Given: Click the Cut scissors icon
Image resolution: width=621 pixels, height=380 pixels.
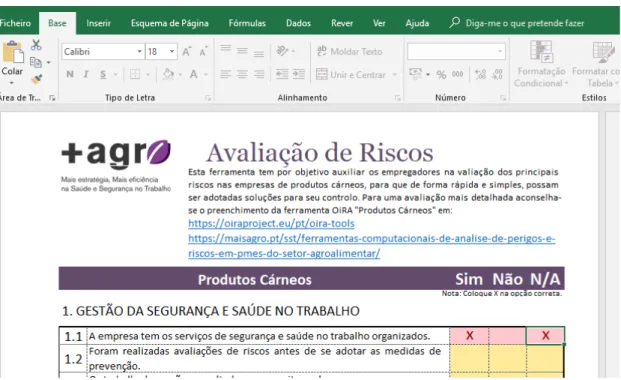Looking at the screenshot, I should point(36,45).
